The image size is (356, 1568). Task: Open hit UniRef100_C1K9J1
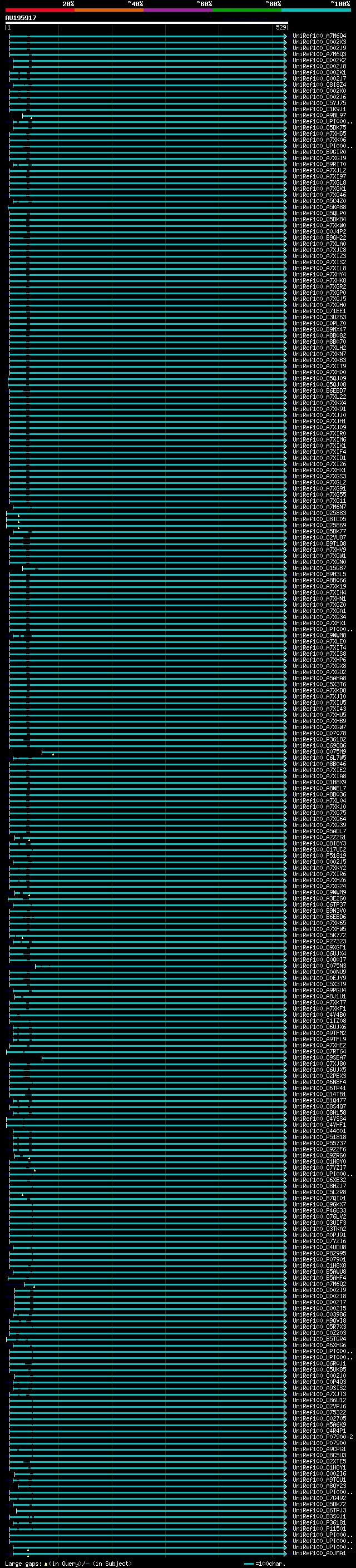(x=319, y=110)
